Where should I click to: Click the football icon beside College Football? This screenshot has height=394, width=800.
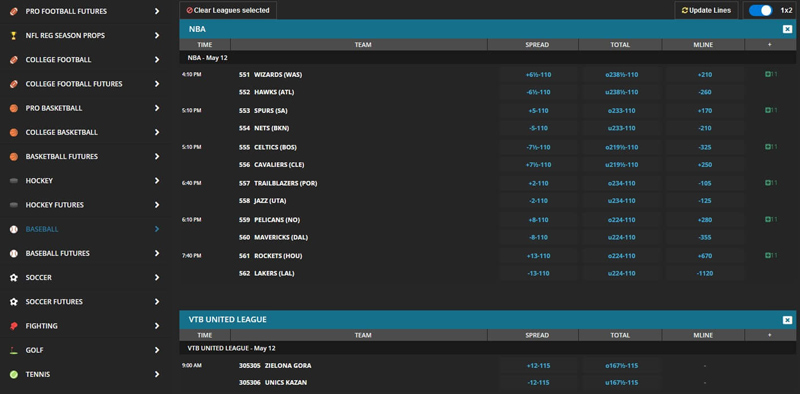[14, 60]
